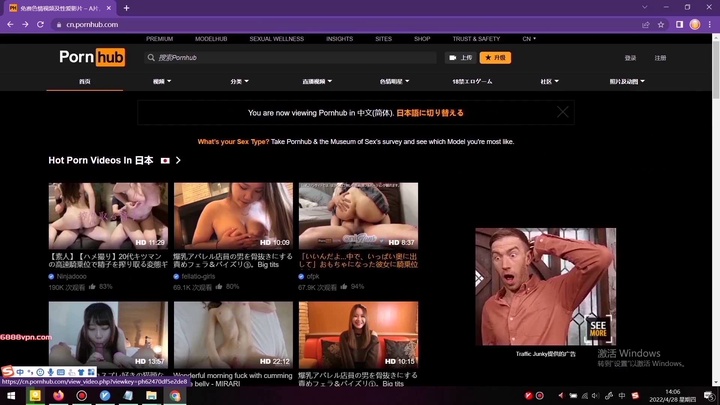Click the 登录 login link
Image resolution: width=720 pixels, height=405 pixels.
click(x=630, y=58)
